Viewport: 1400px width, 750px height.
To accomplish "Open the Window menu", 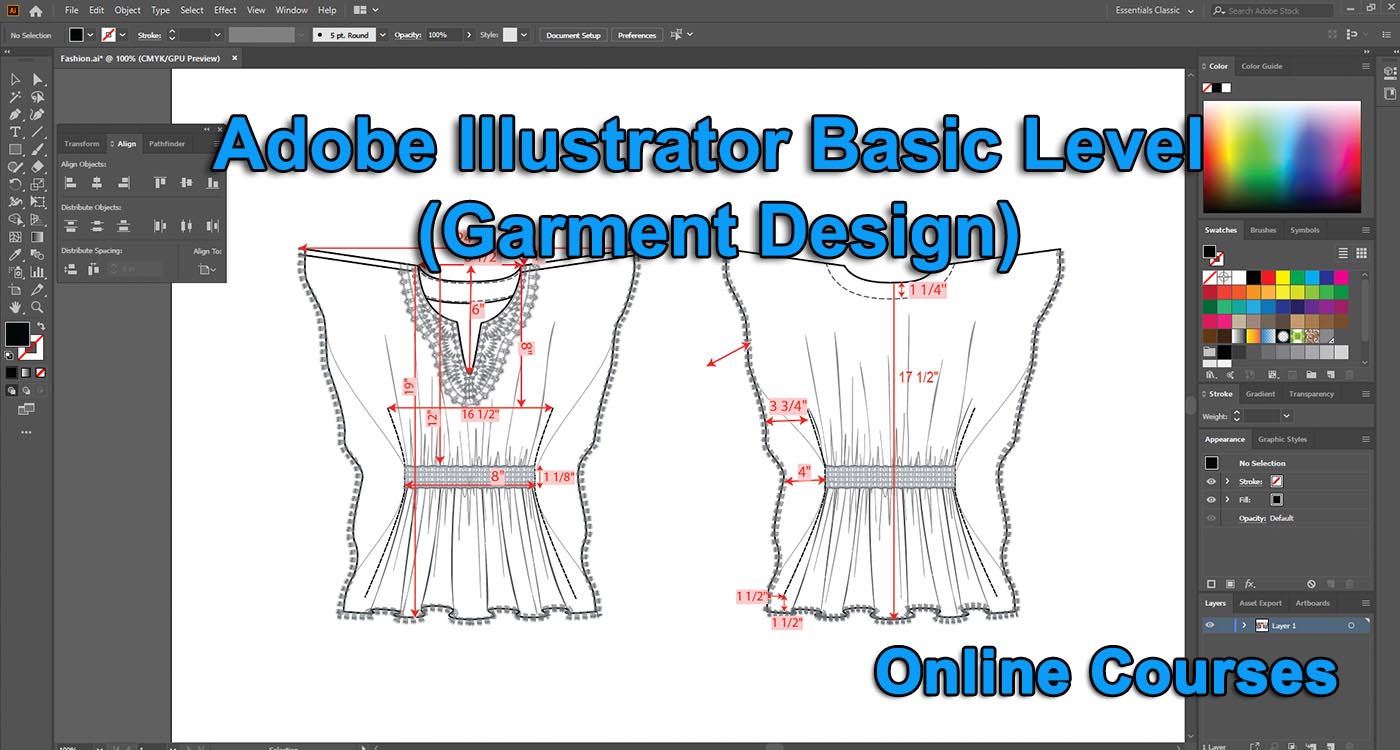I will point(291,10).
